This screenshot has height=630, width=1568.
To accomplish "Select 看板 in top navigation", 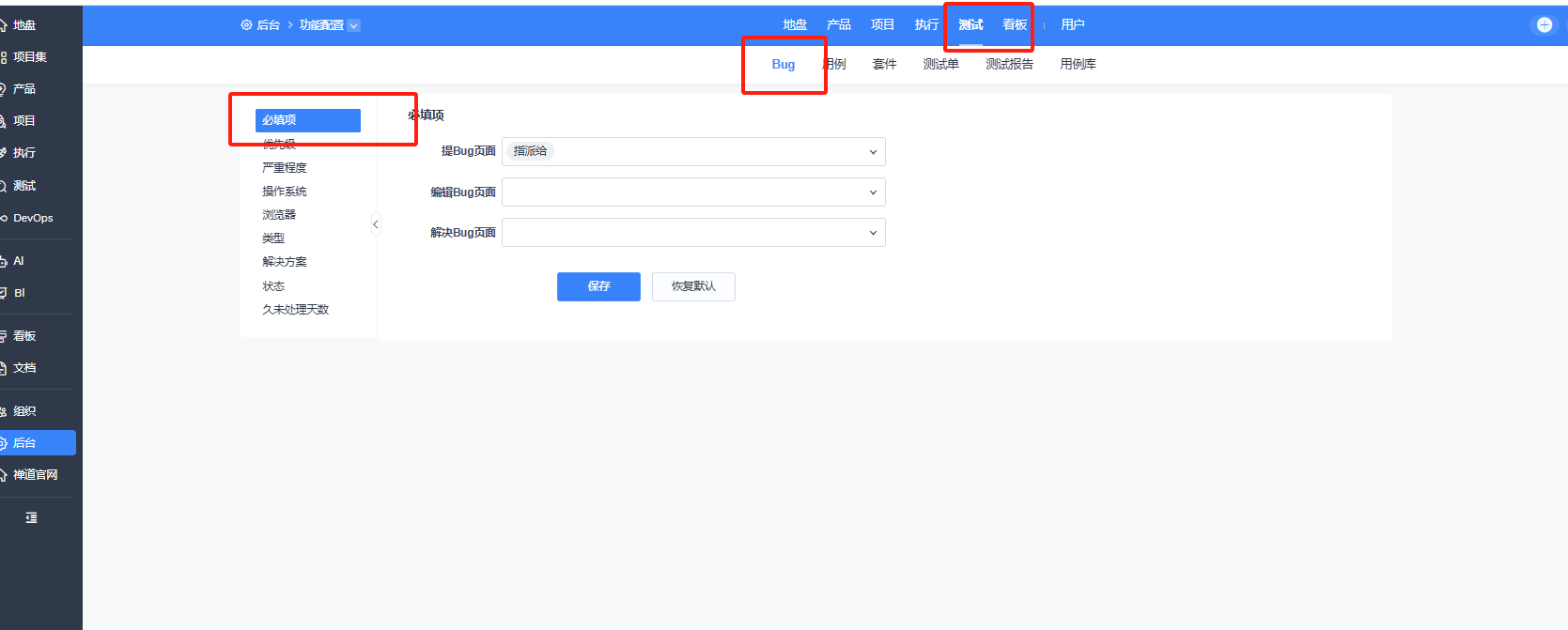I will (1015, 25).
